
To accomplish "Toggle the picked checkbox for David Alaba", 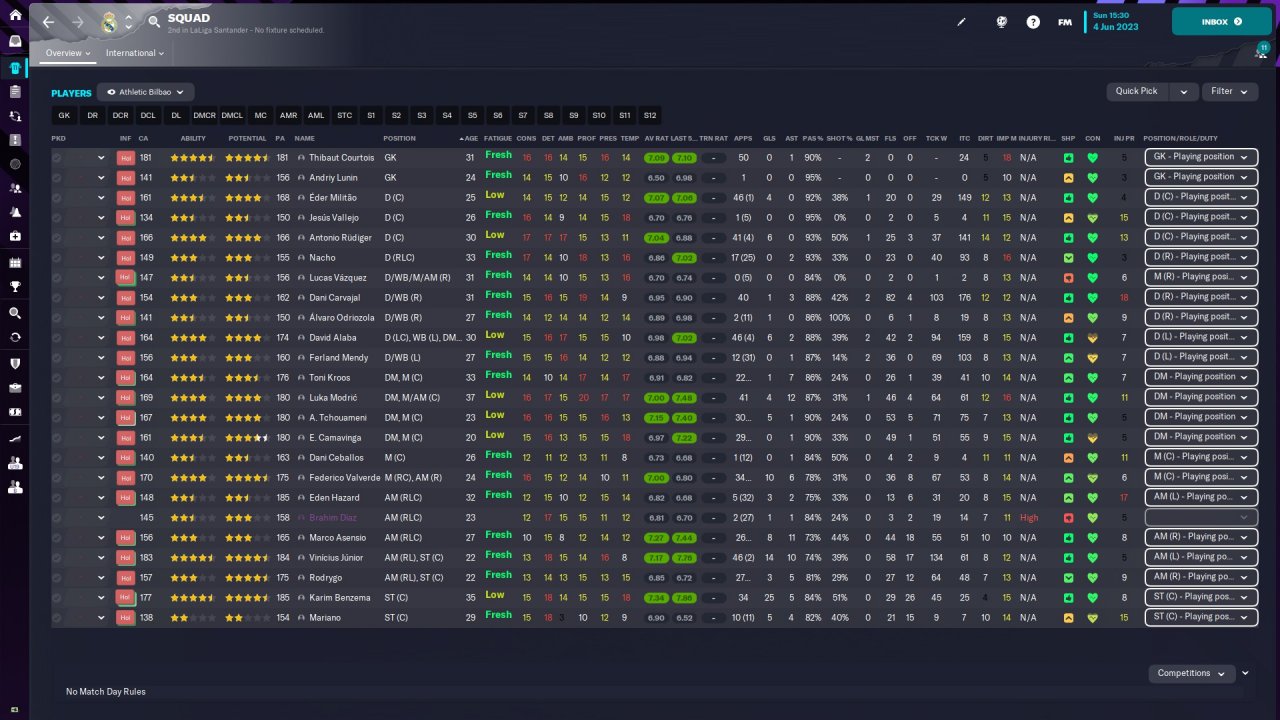I will point(57,337).
